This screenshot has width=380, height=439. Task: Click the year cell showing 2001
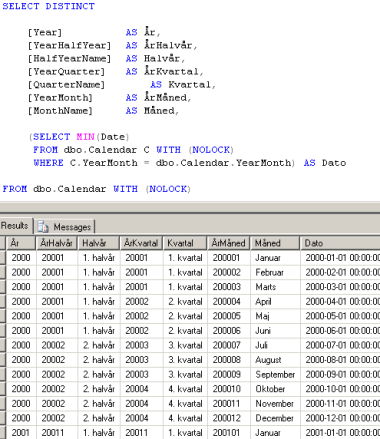coord(21,433)
